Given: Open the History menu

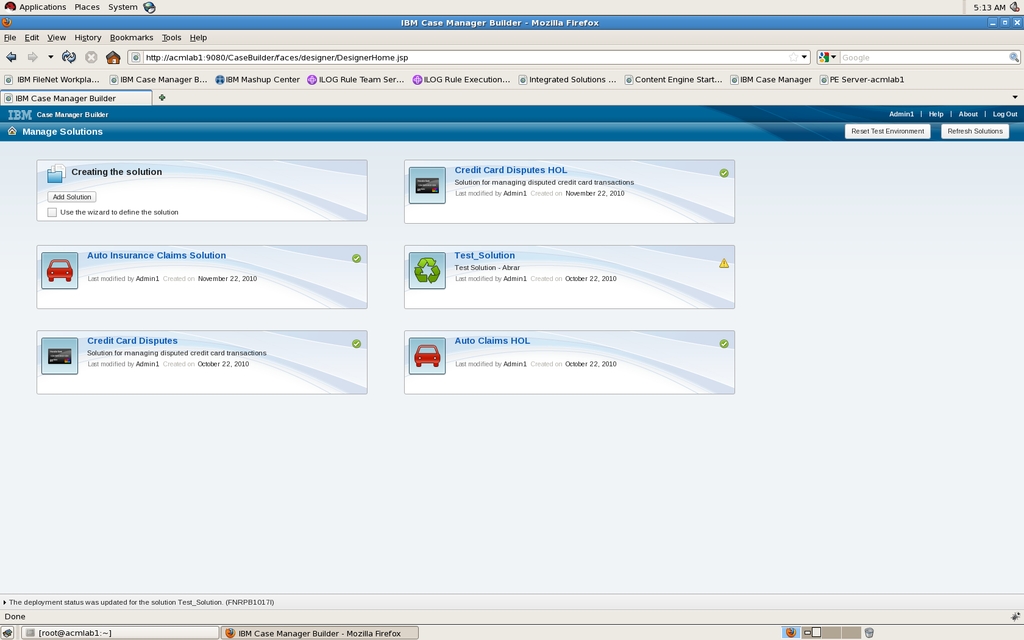Looking at the screenshot, I should pos(88,38).
